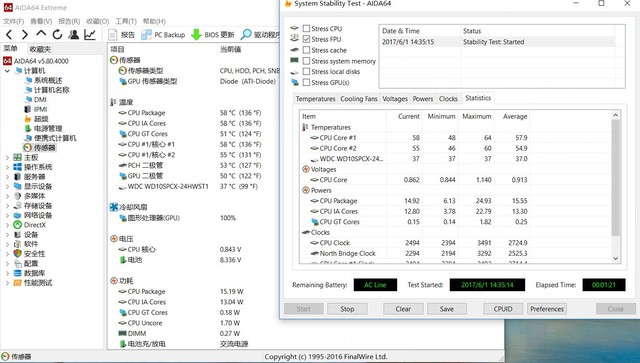Open the 报告 report toolbar button
The image size is (640, 363).
[x=122, y=35]
